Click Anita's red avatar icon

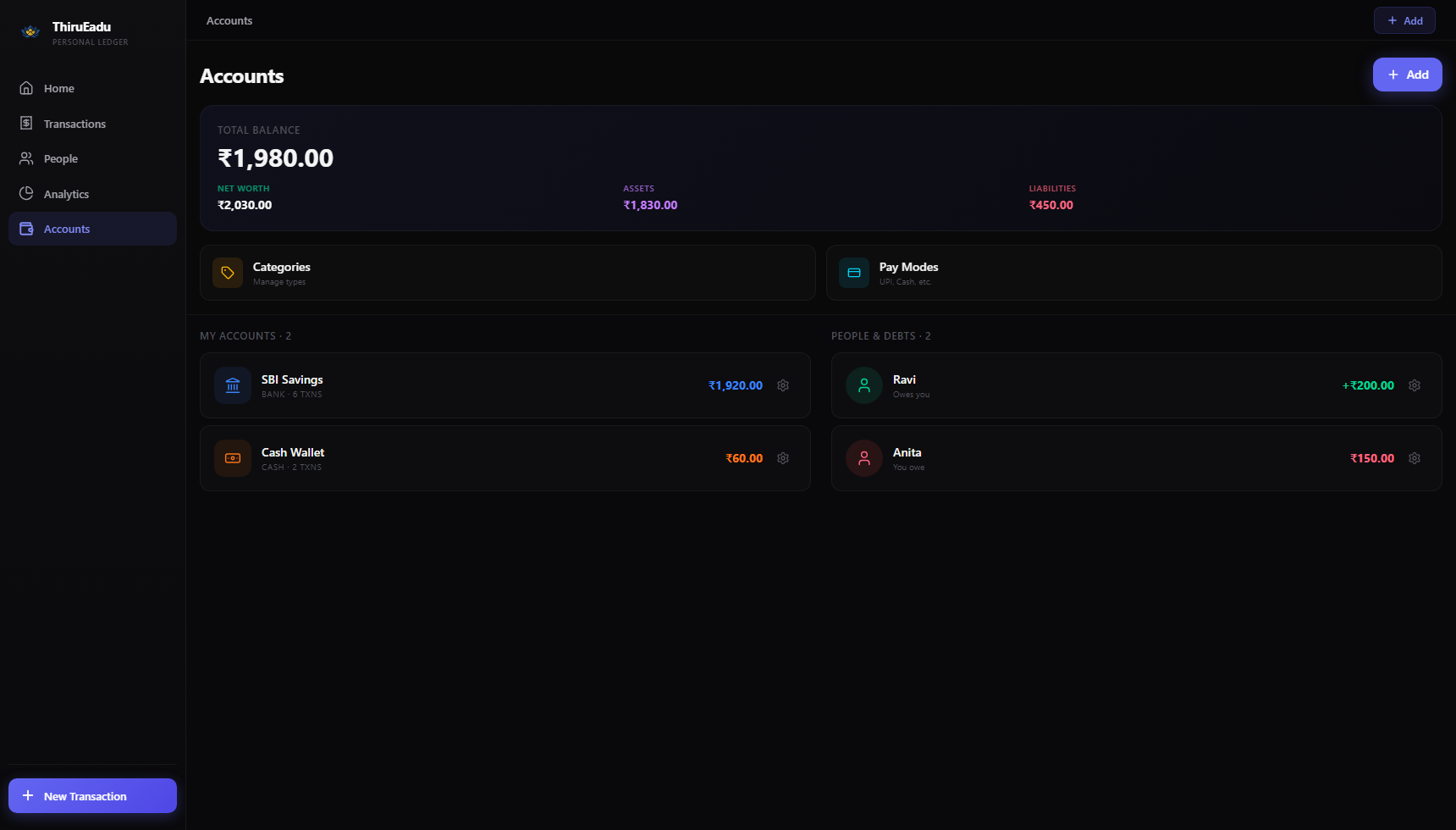click(x=863, y=458)
